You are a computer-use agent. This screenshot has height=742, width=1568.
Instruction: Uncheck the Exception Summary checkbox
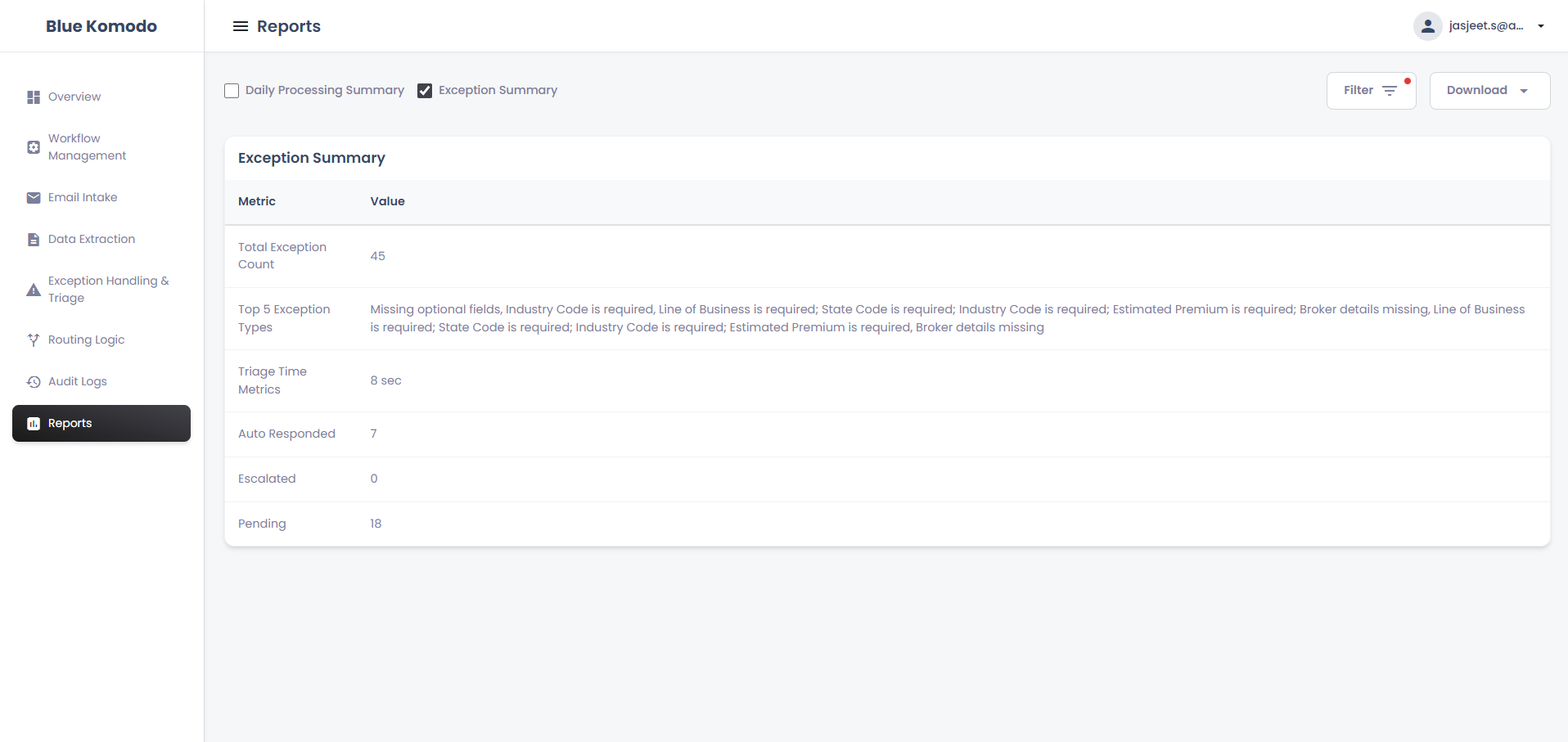(425, 91)
